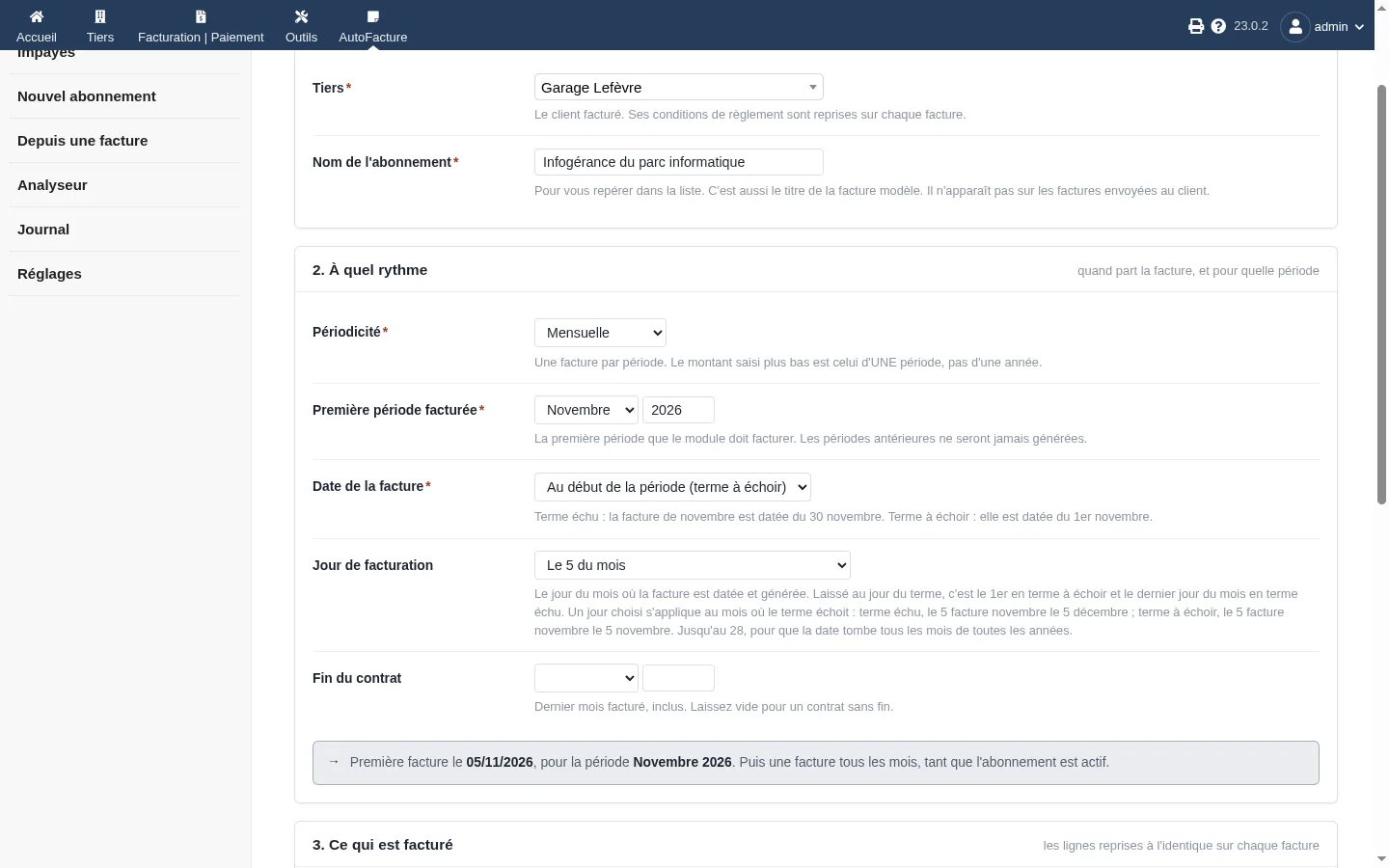Click the first period year field 2026
Screen dimensions: 1389x868
(678, 410)
